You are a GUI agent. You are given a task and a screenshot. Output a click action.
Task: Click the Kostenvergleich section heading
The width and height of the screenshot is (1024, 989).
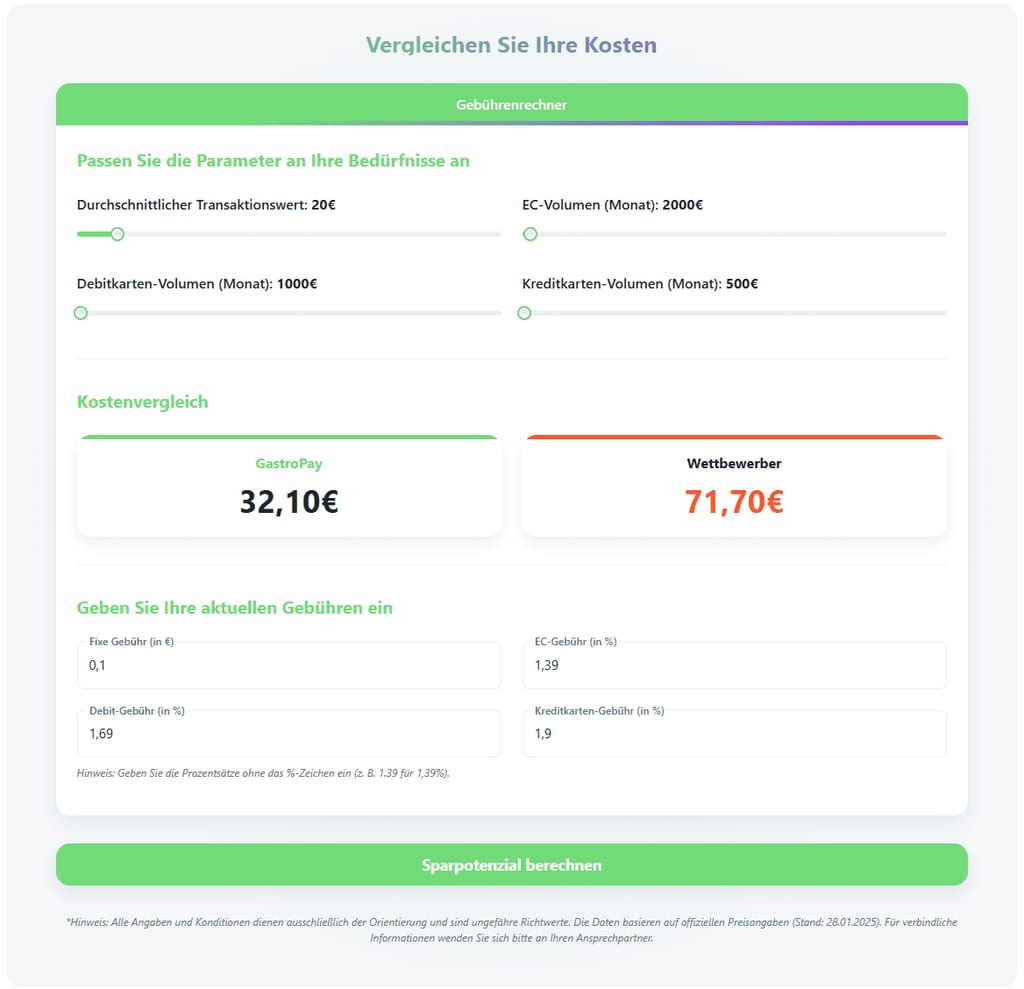142,402
